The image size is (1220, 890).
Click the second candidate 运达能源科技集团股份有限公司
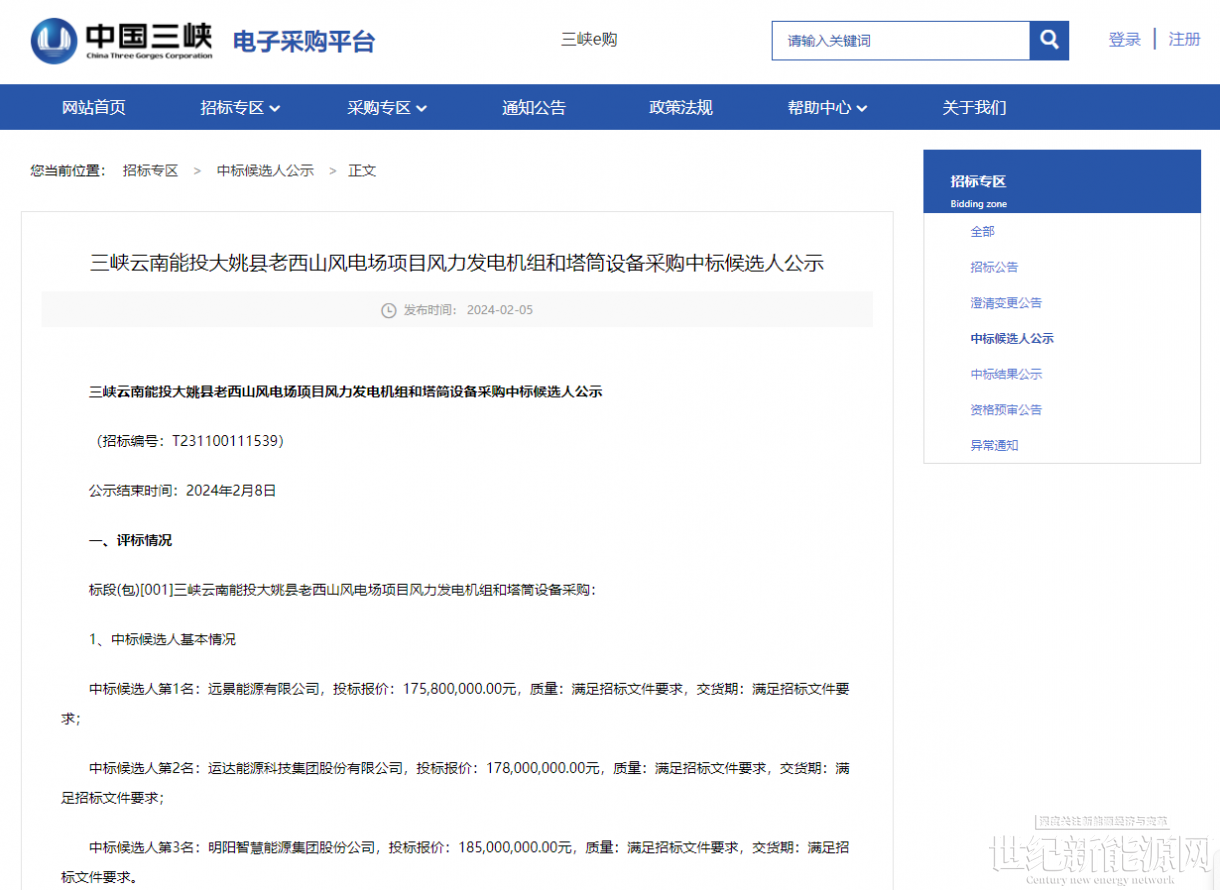click(306, 769)
